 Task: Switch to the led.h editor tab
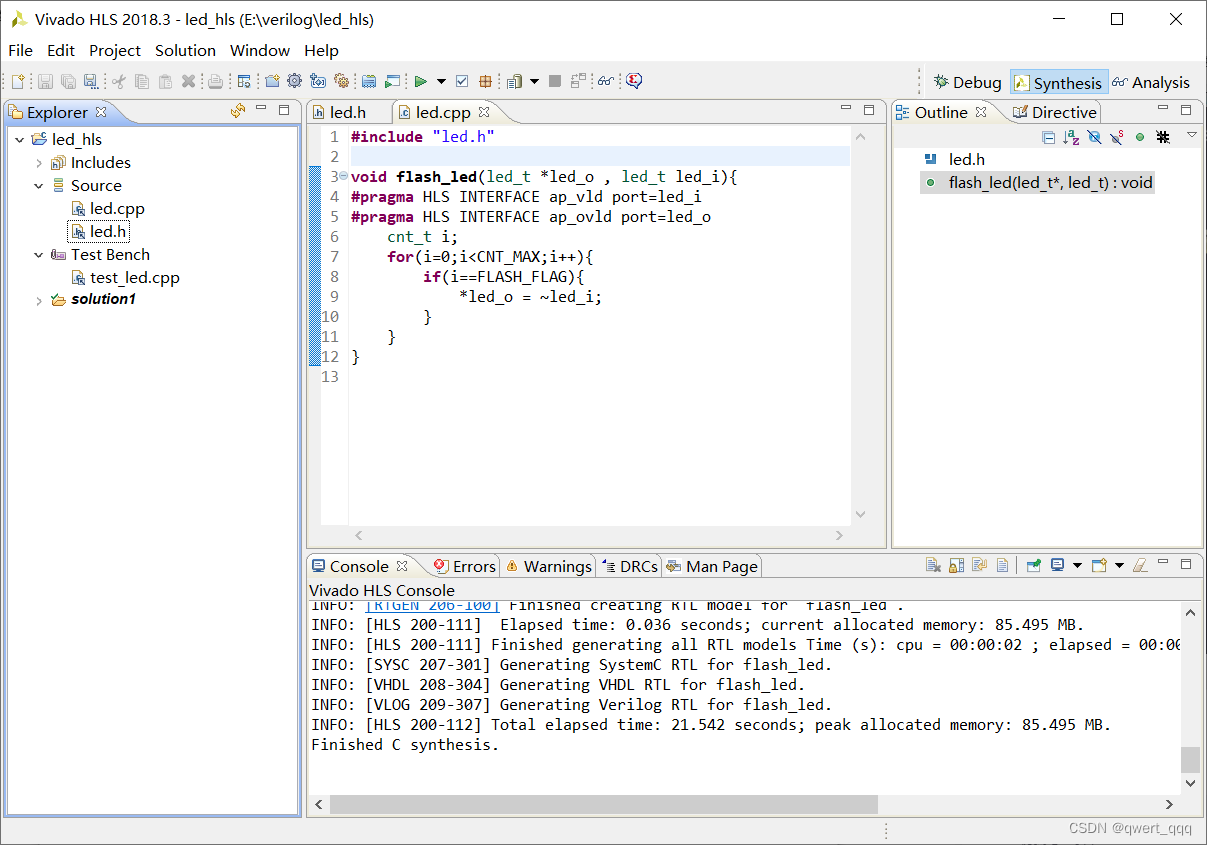(x=348, y=112)
